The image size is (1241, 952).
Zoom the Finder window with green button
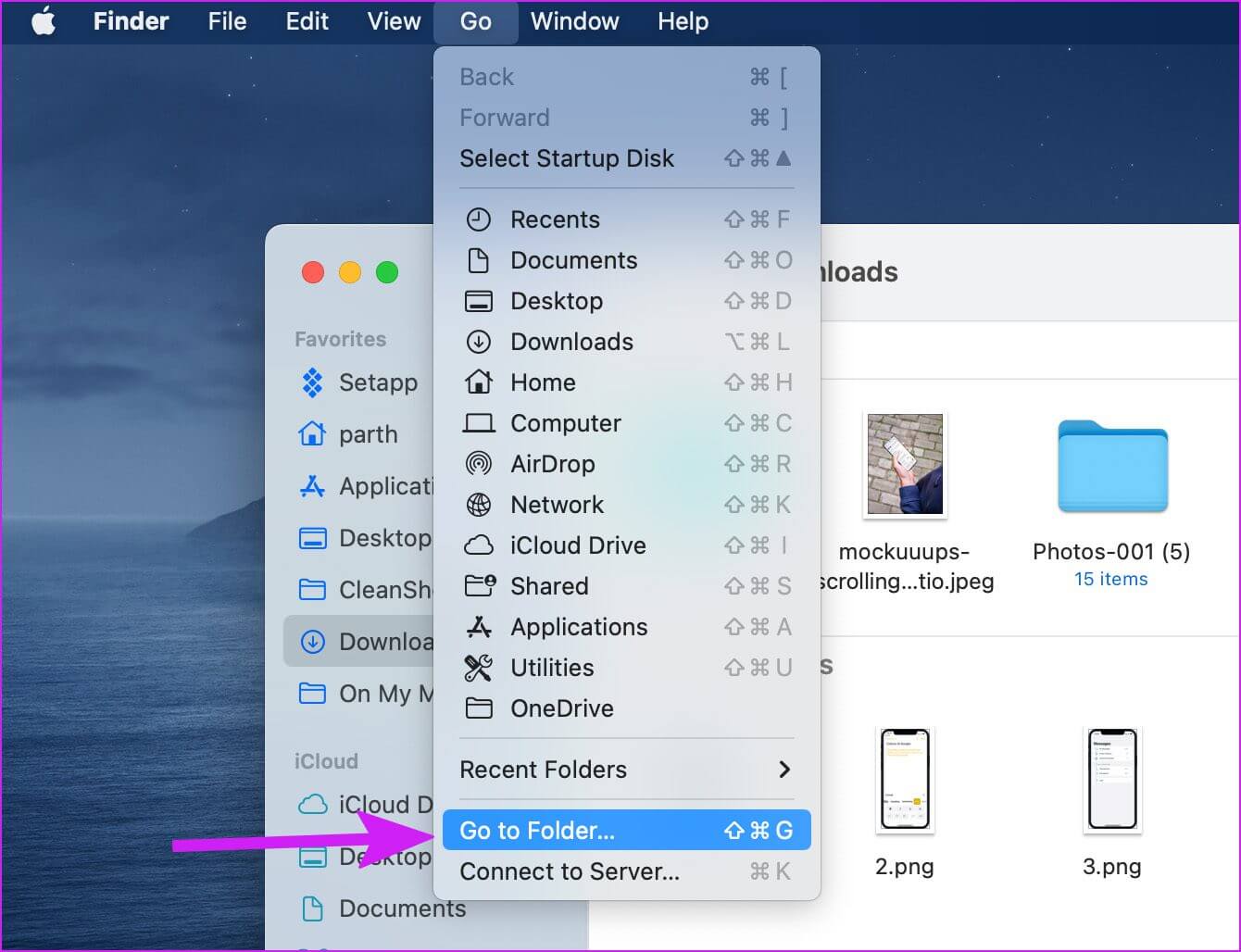[387, 272]
